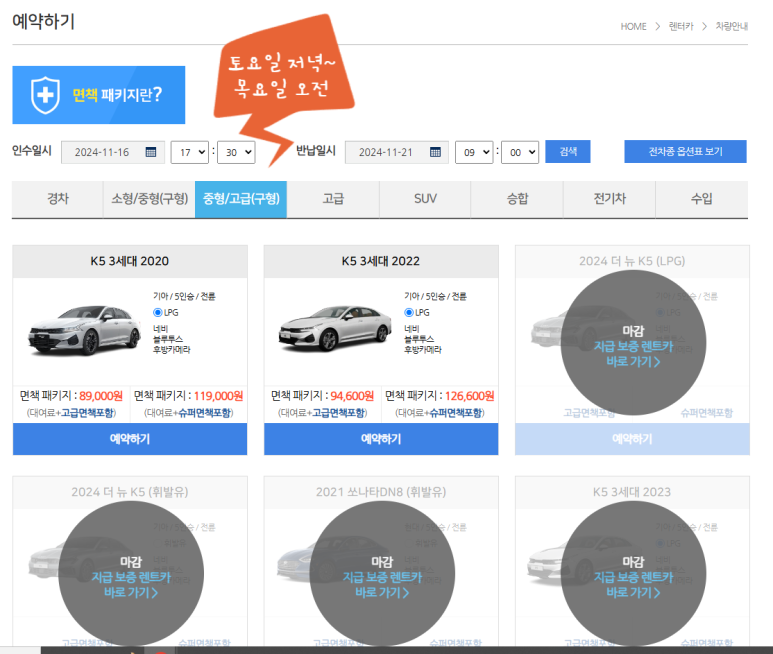The width and height of the screenshot is (773, 654).
Task: Go to HOME in the breadcrumb
Action: pos(633,27)
